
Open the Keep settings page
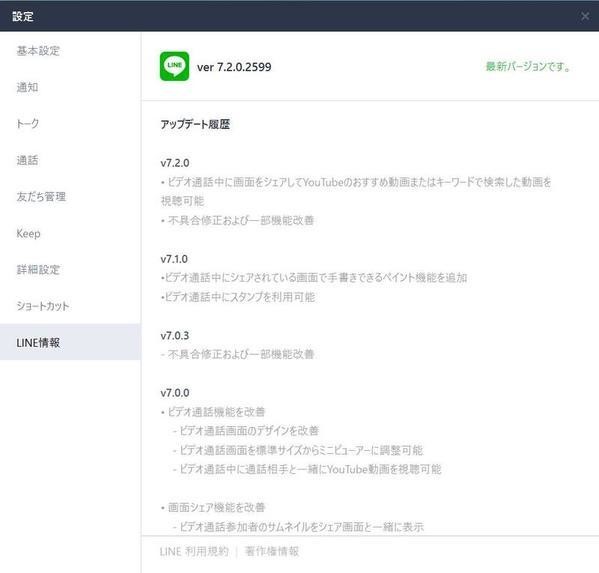click(28, 233)
